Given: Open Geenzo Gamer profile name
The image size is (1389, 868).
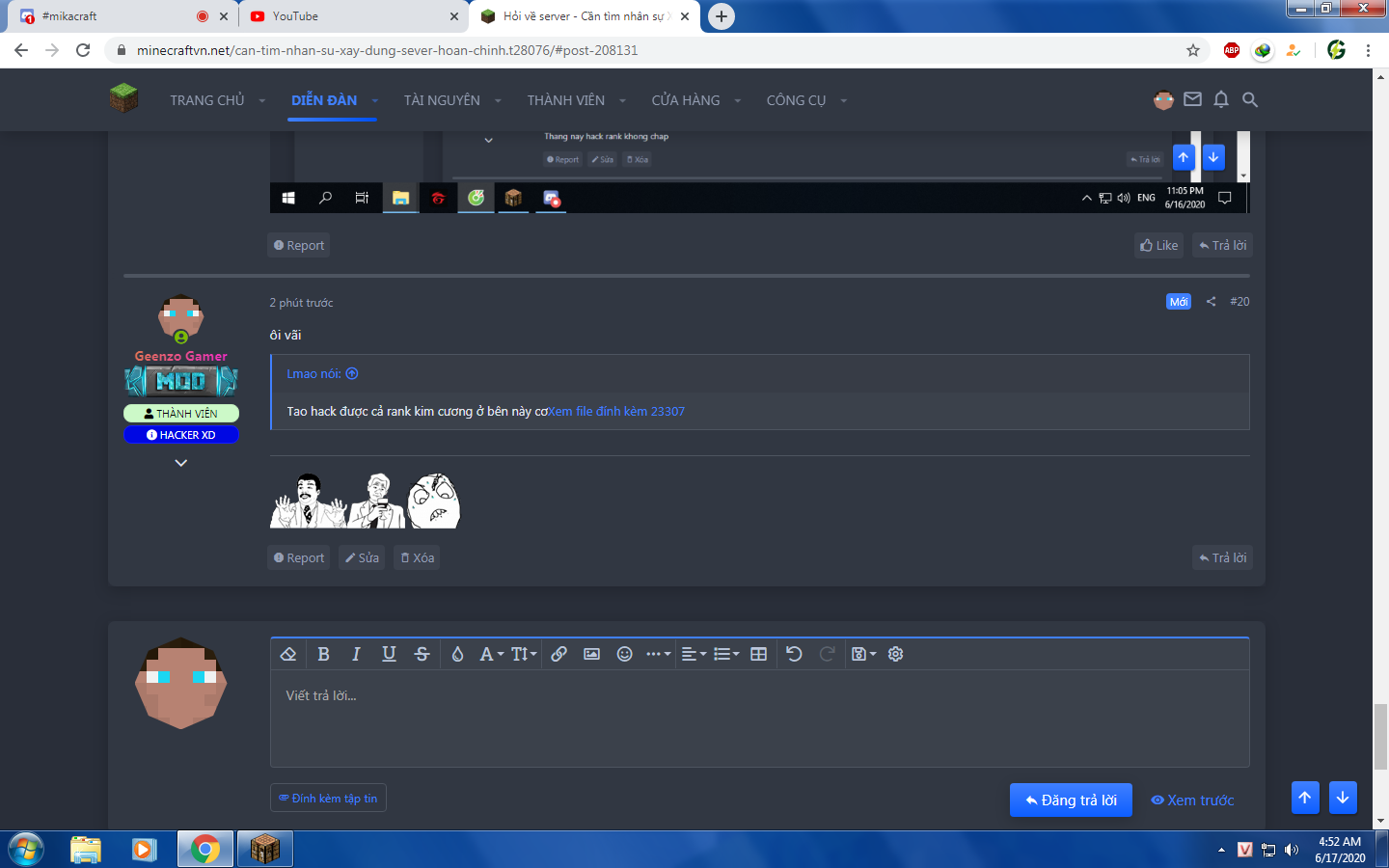Looking at the screenshot, I should click(x=181, y=356).
